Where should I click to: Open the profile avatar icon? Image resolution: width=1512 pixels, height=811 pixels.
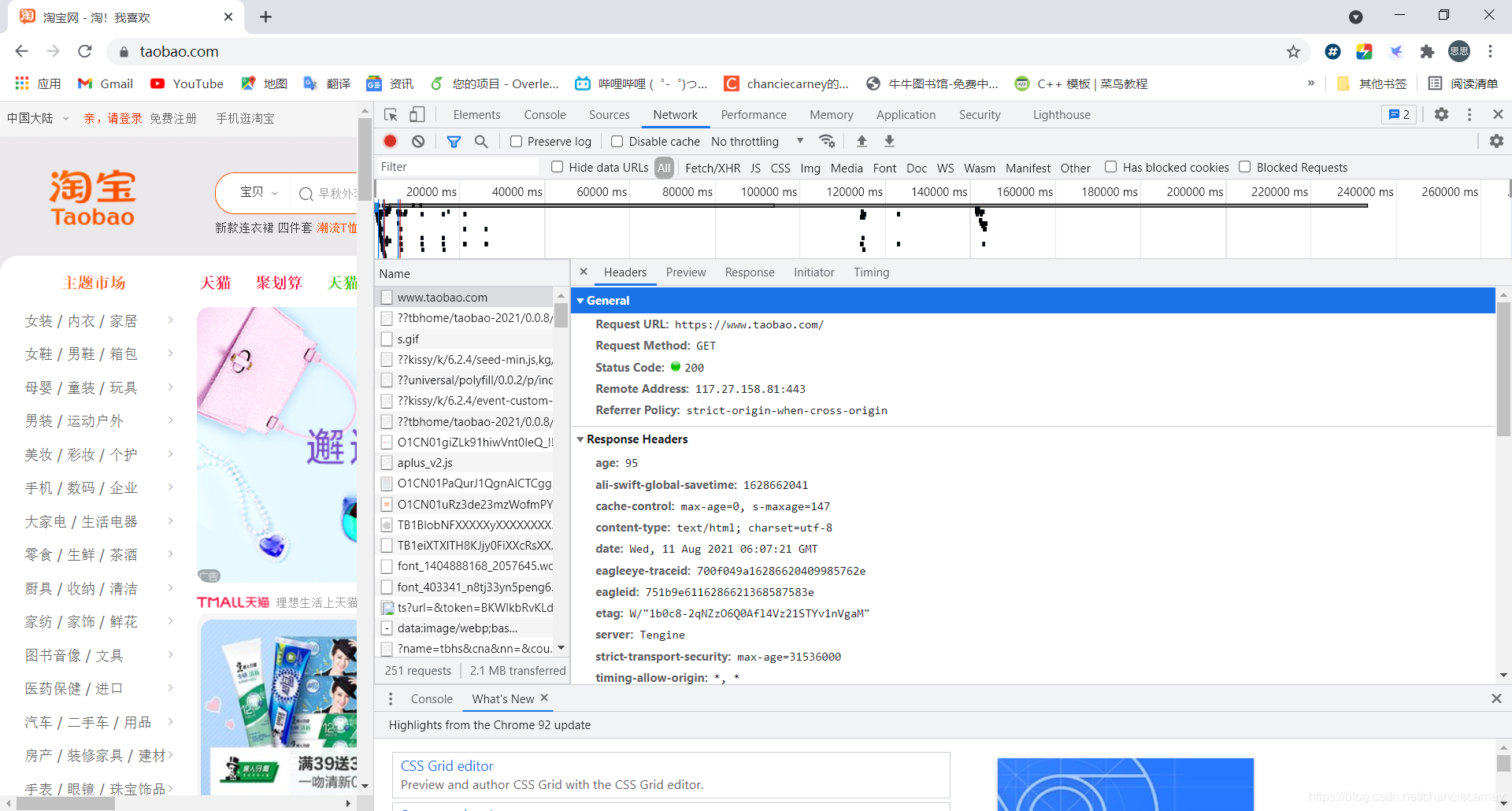pos(1459,51)
